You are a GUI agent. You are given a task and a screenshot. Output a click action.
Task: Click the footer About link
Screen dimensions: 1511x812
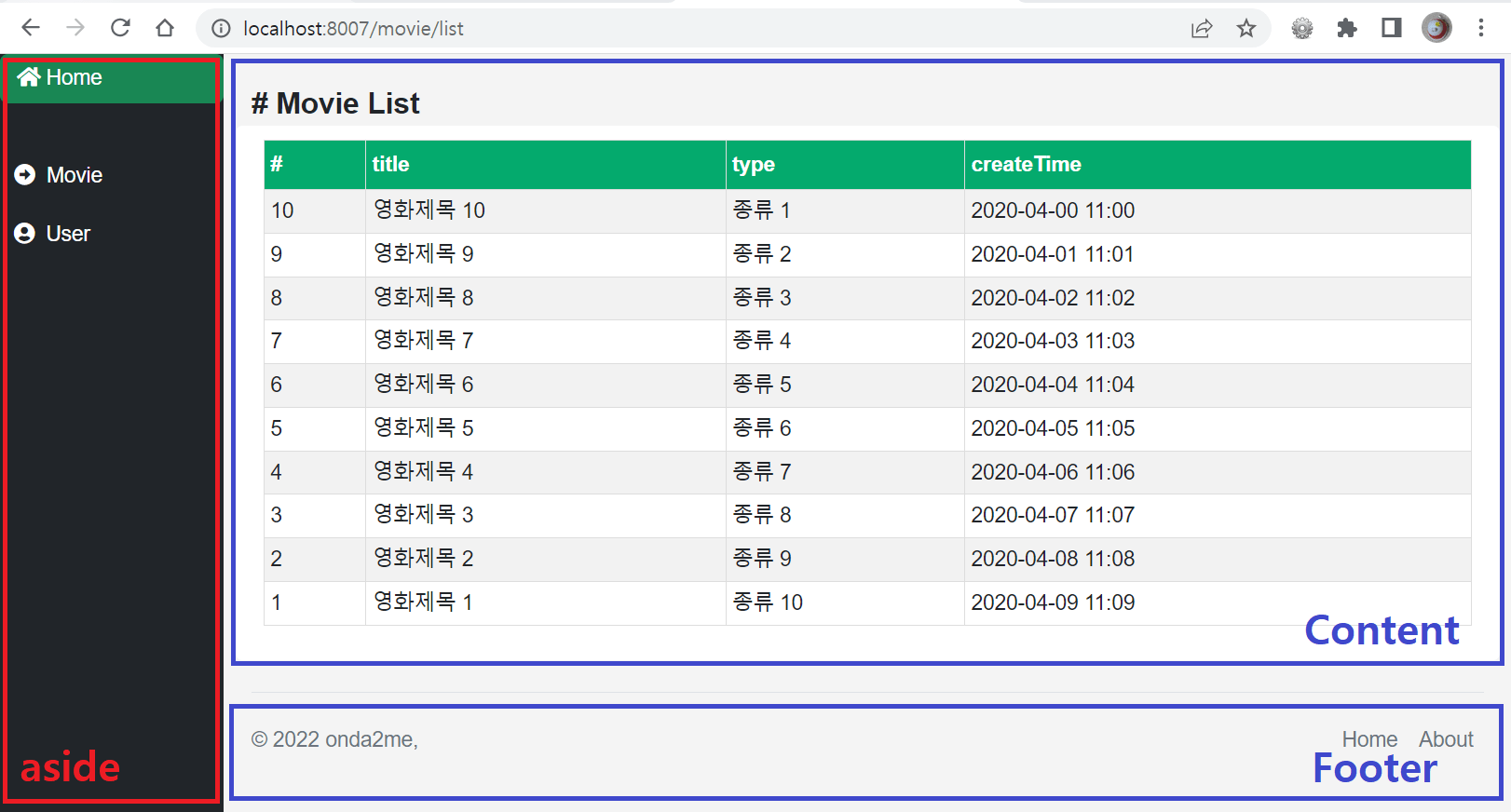pos(1446,739)
